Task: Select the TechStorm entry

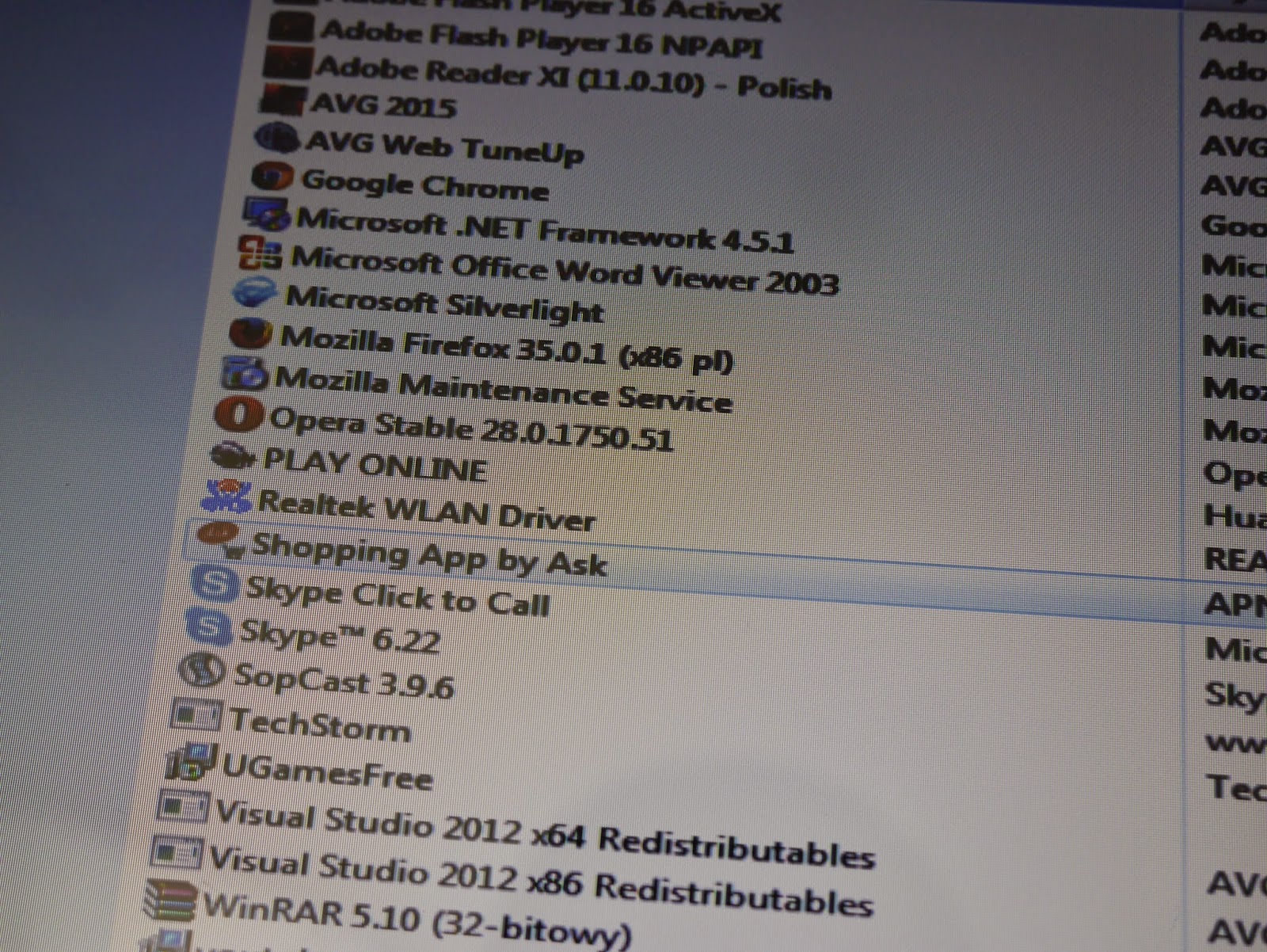Action: pyautogui.click(x=319, y=724)
